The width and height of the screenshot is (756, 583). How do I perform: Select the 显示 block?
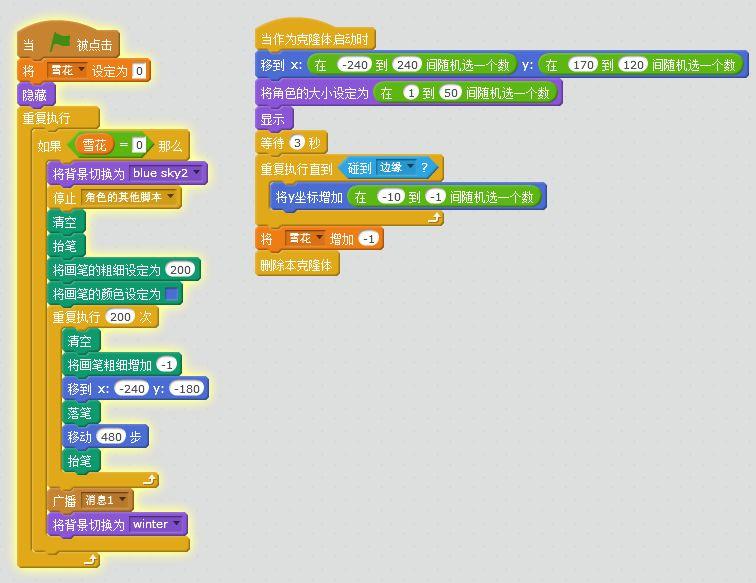274,119
